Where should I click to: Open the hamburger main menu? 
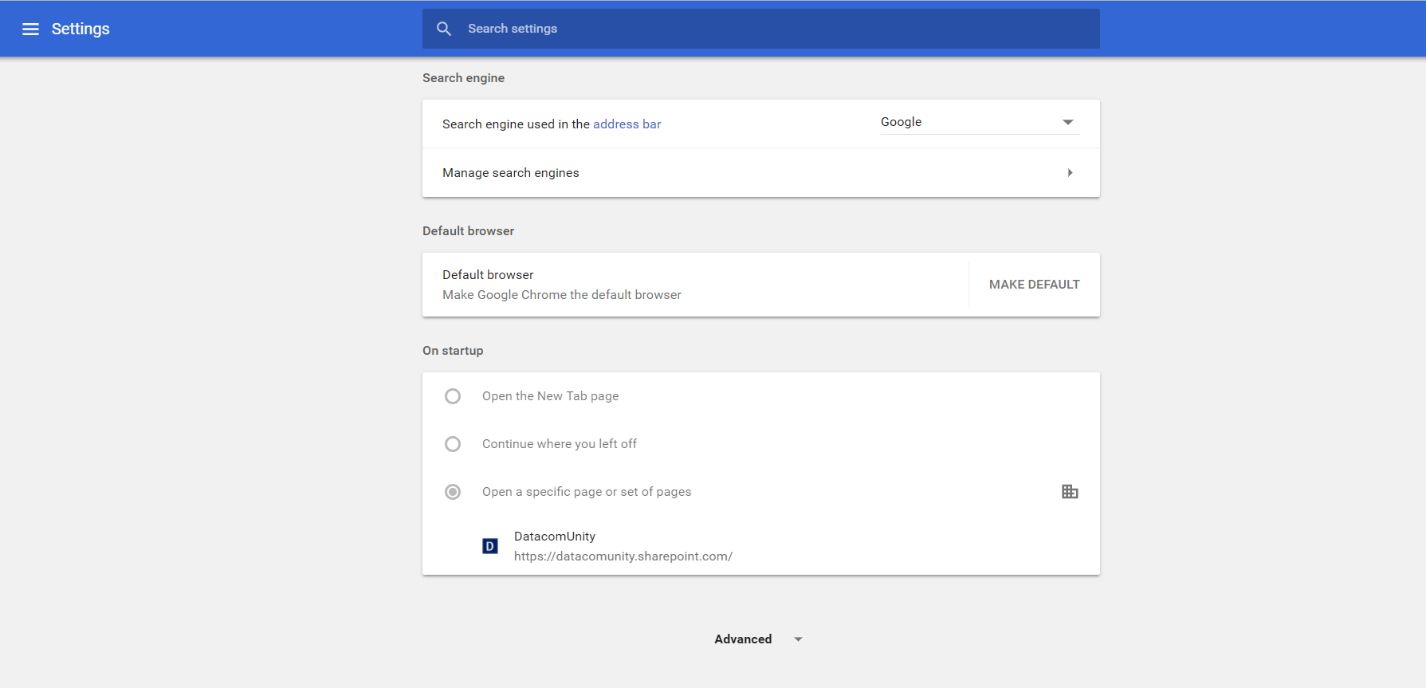[x=30, y=29]
